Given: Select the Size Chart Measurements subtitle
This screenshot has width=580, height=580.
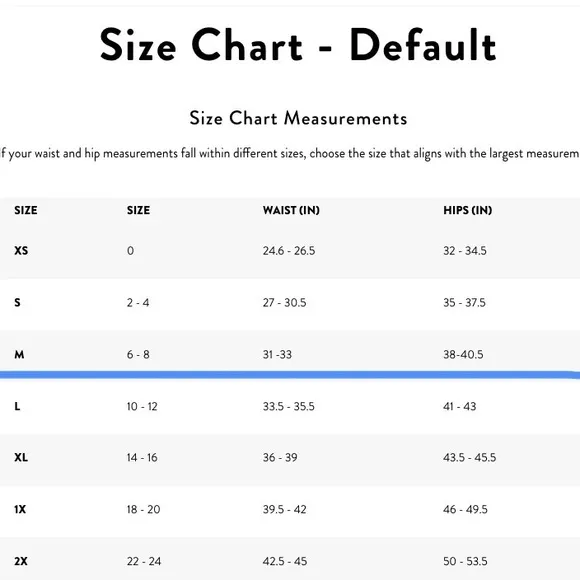Looking at the screenshot, I should tap(298, 118).
